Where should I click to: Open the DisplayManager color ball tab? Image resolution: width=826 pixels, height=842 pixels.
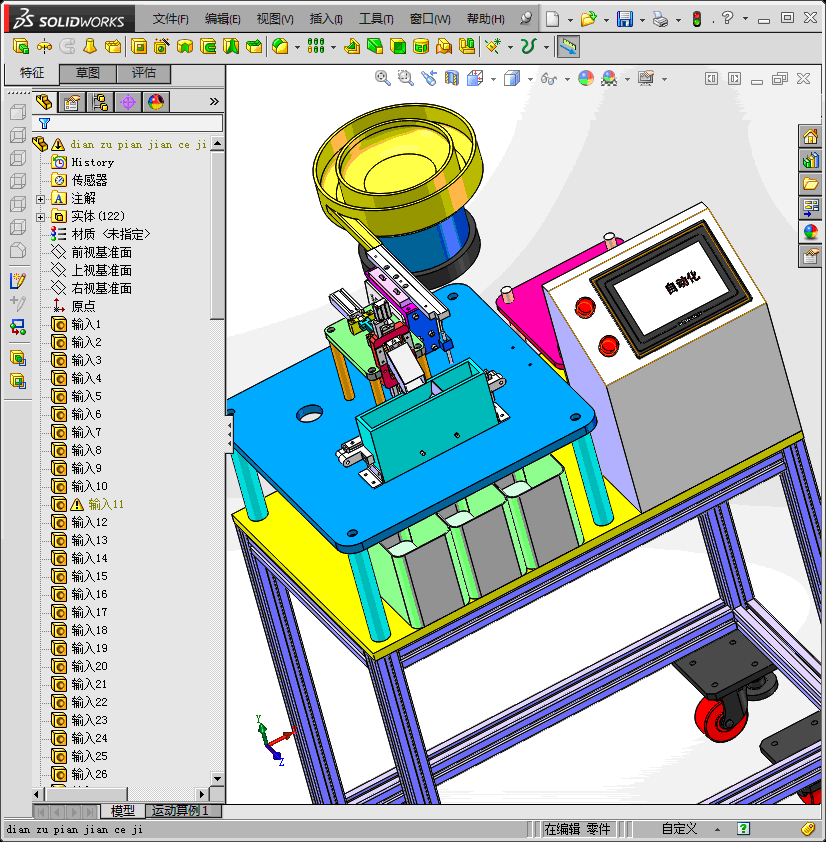[156, 102]
